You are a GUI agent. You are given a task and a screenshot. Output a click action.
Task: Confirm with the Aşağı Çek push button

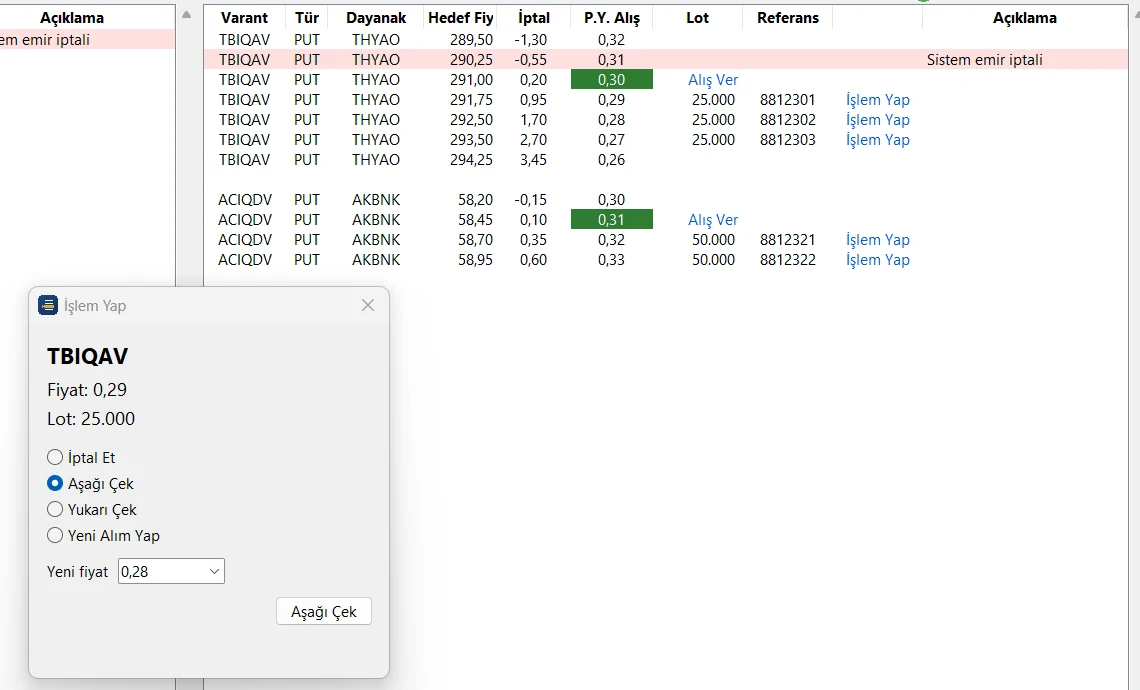(324, 611)
